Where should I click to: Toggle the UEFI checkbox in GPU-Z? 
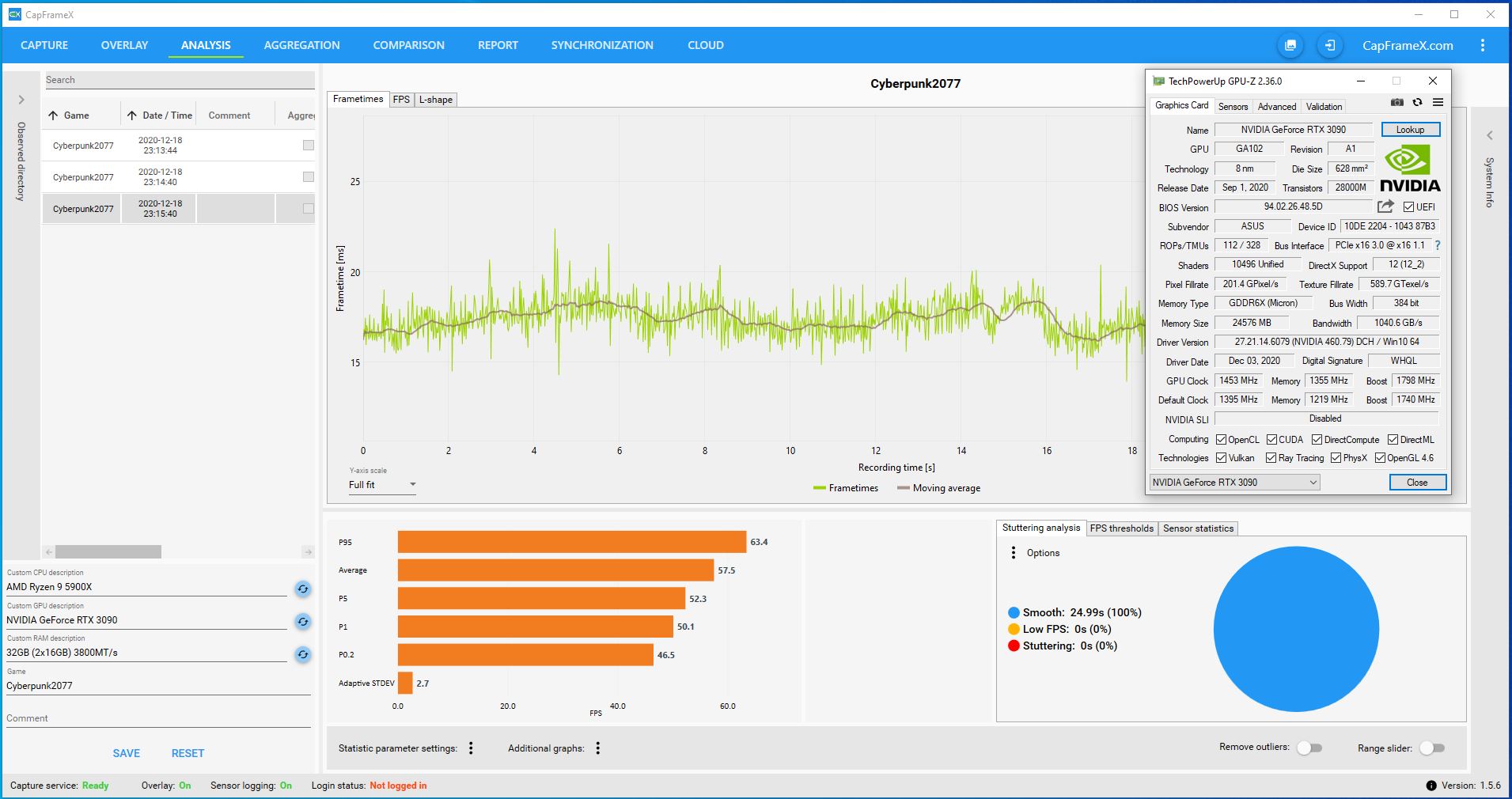1409,207
